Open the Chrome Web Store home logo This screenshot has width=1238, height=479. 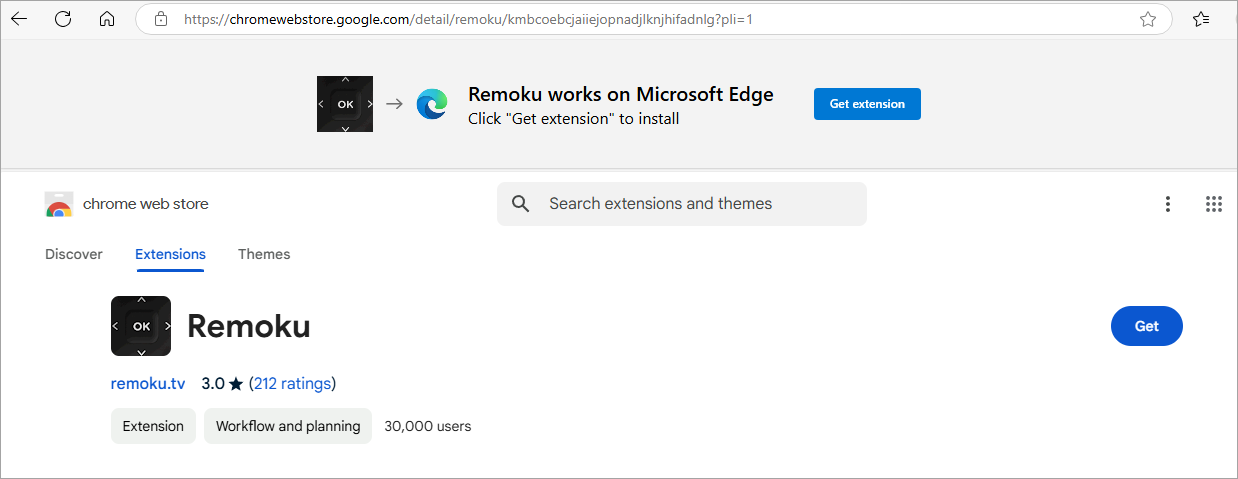coord(59,204)
